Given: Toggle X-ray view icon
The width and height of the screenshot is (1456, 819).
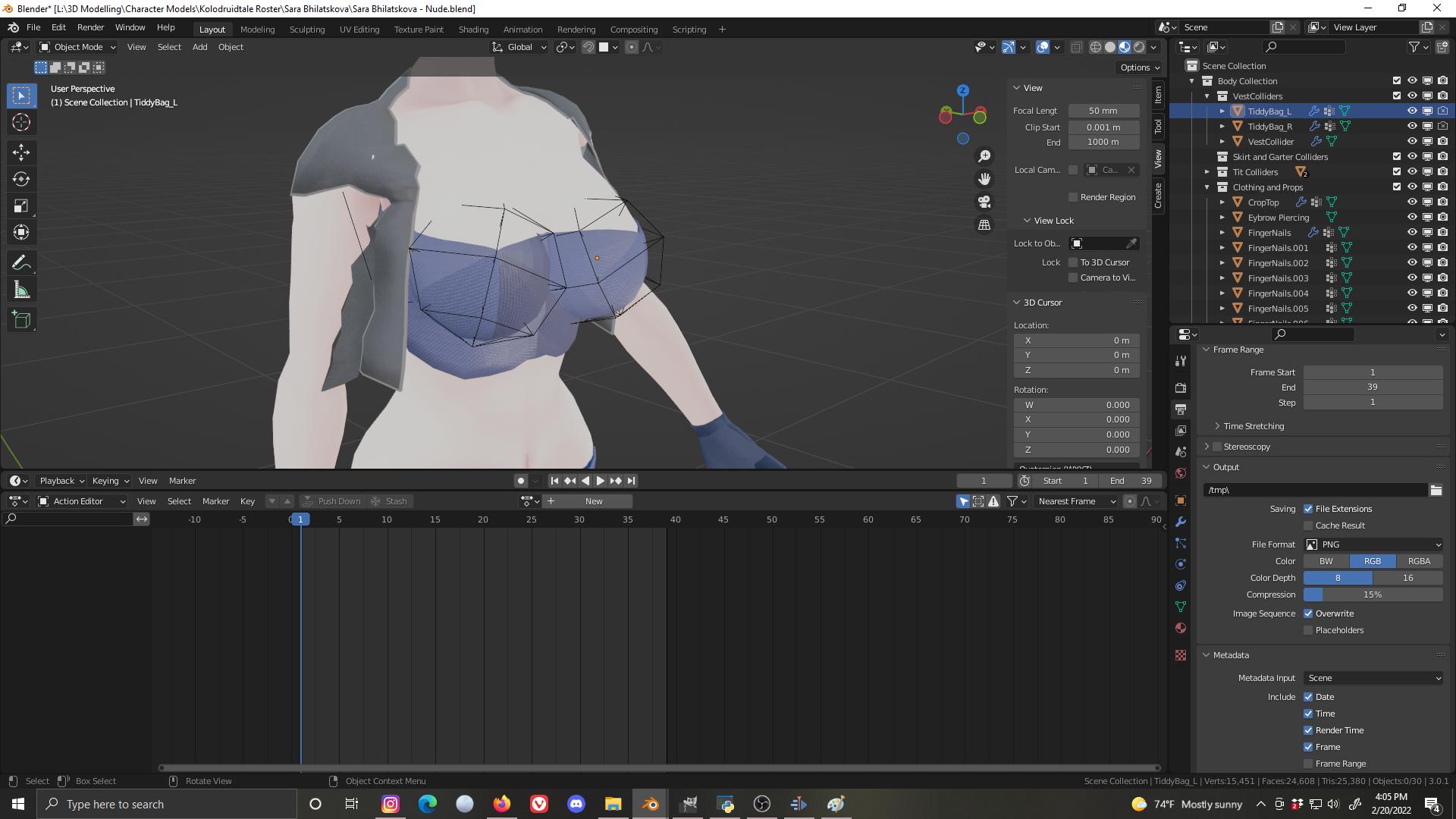Looking at the screenshot, I should 1076,47.
